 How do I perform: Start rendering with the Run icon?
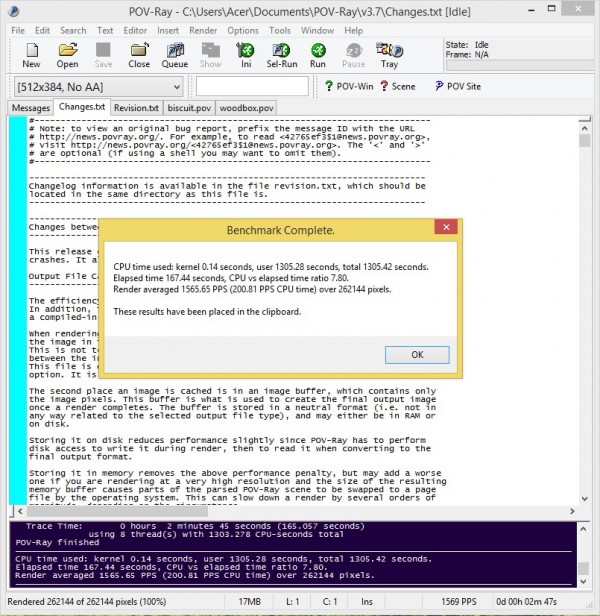pyautogui.click(x=318, y=55)
